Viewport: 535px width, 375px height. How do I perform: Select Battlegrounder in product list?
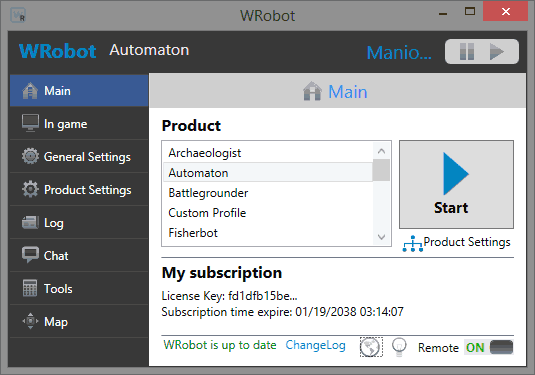pyautogui.click(x=268, y=193)
